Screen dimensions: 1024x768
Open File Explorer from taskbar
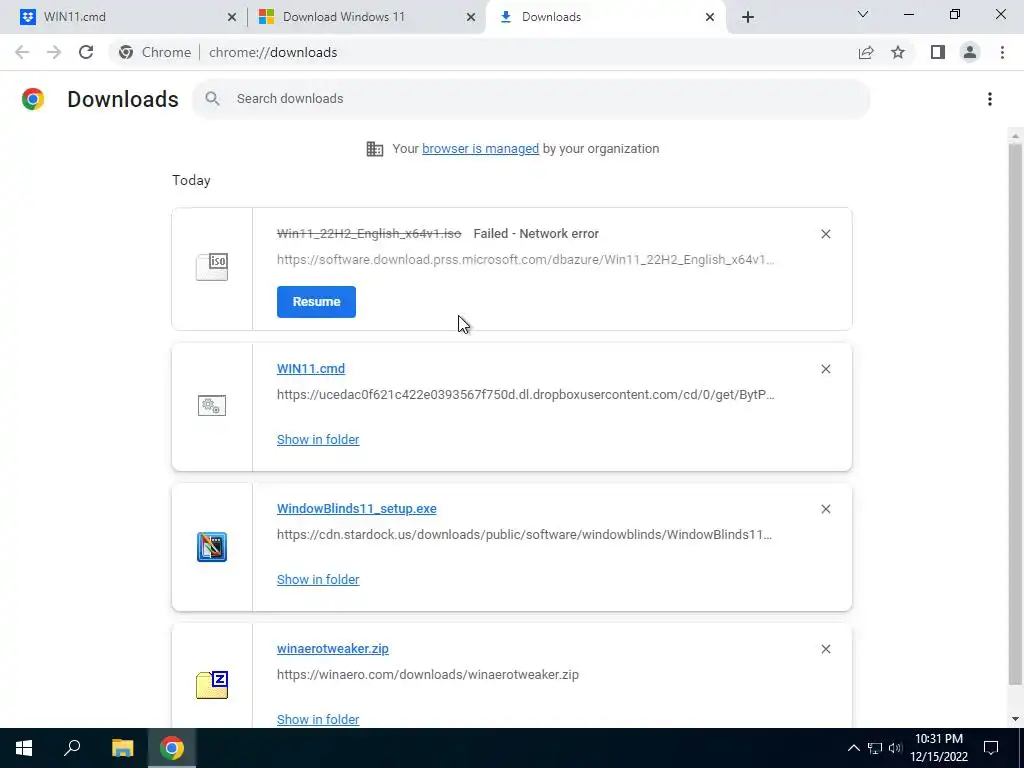coord(122,748)
